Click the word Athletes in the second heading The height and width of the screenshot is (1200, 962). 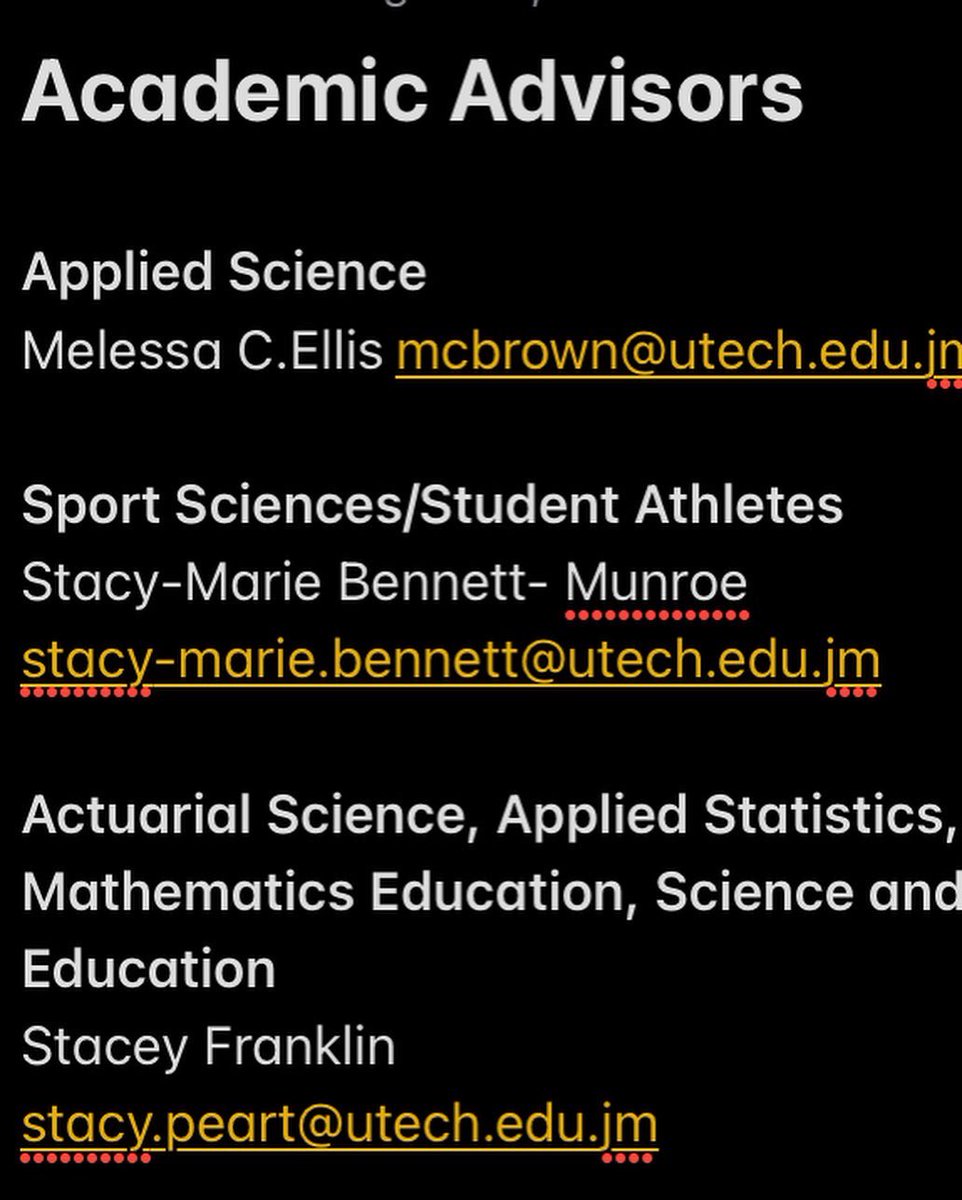tap(738, 506)
